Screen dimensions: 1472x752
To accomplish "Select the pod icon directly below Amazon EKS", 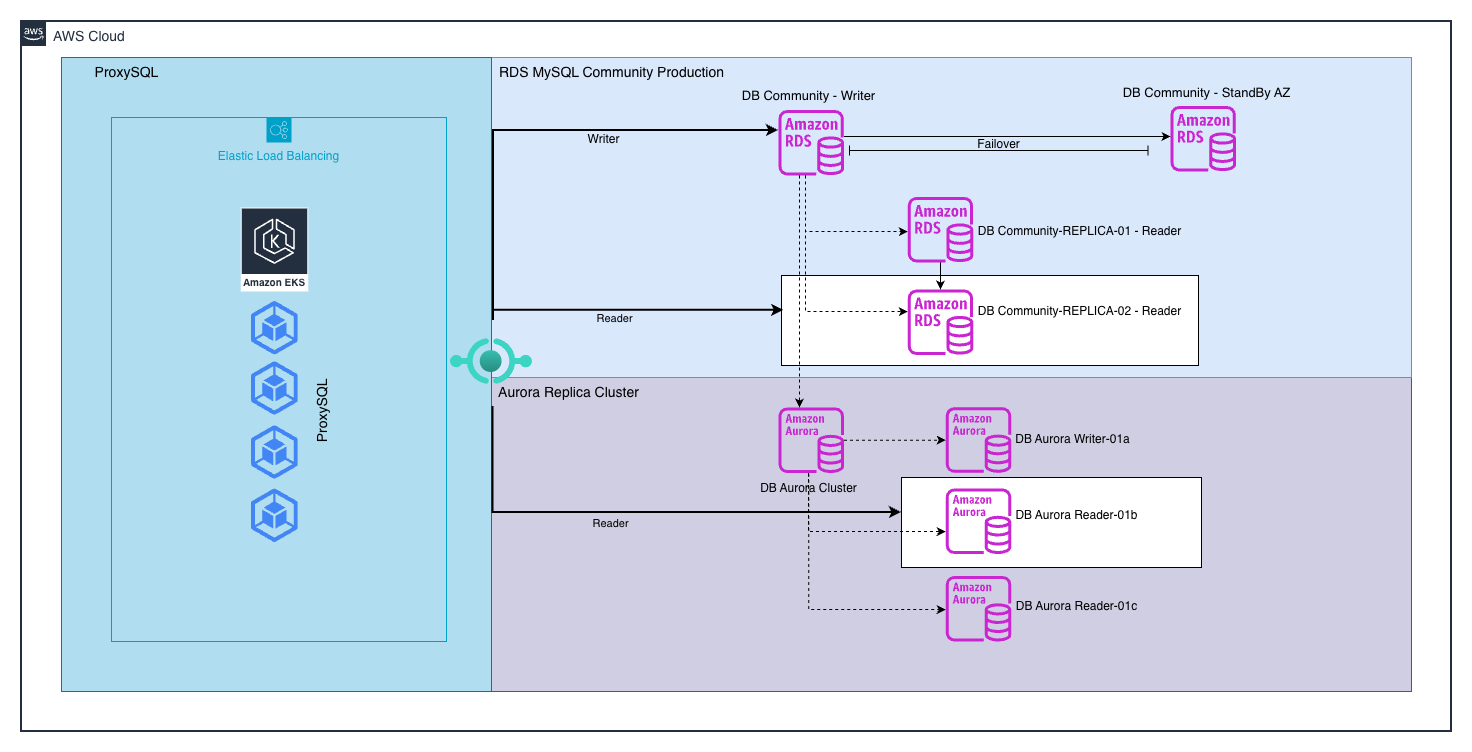I will coord(274,329).
